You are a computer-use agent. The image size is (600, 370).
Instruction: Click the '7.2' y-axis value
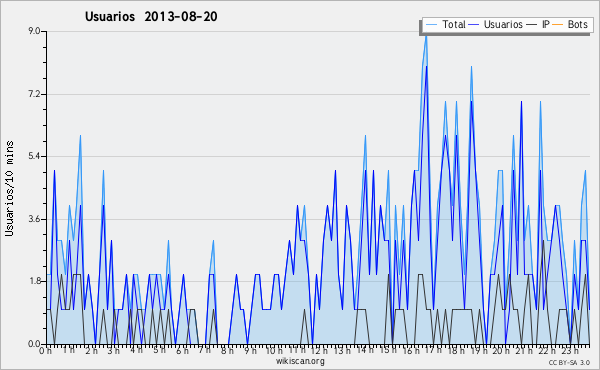(x=34, y=94)
